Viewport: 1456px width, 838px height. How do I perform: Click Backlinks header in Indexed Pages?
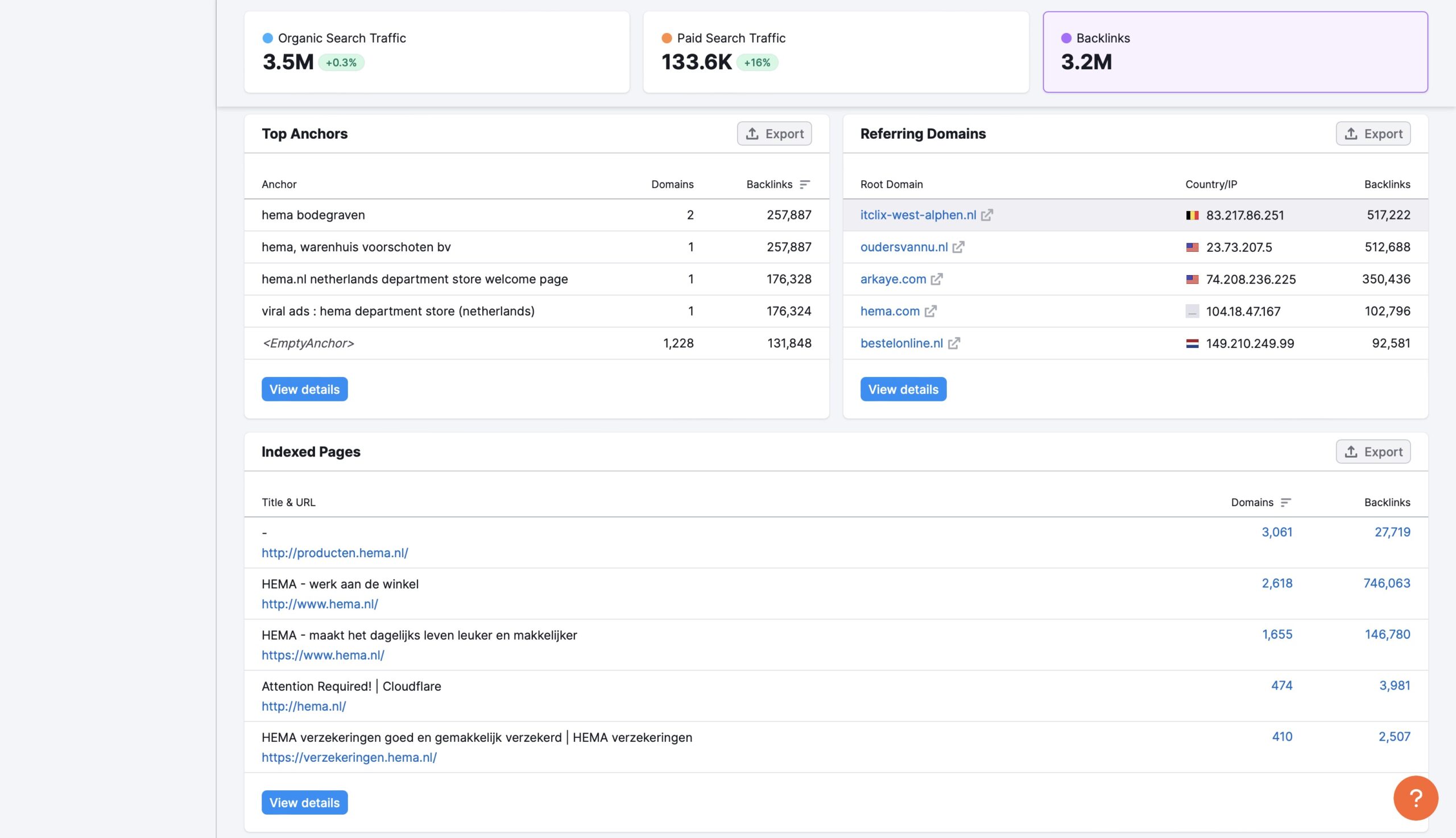(1387, 503)
